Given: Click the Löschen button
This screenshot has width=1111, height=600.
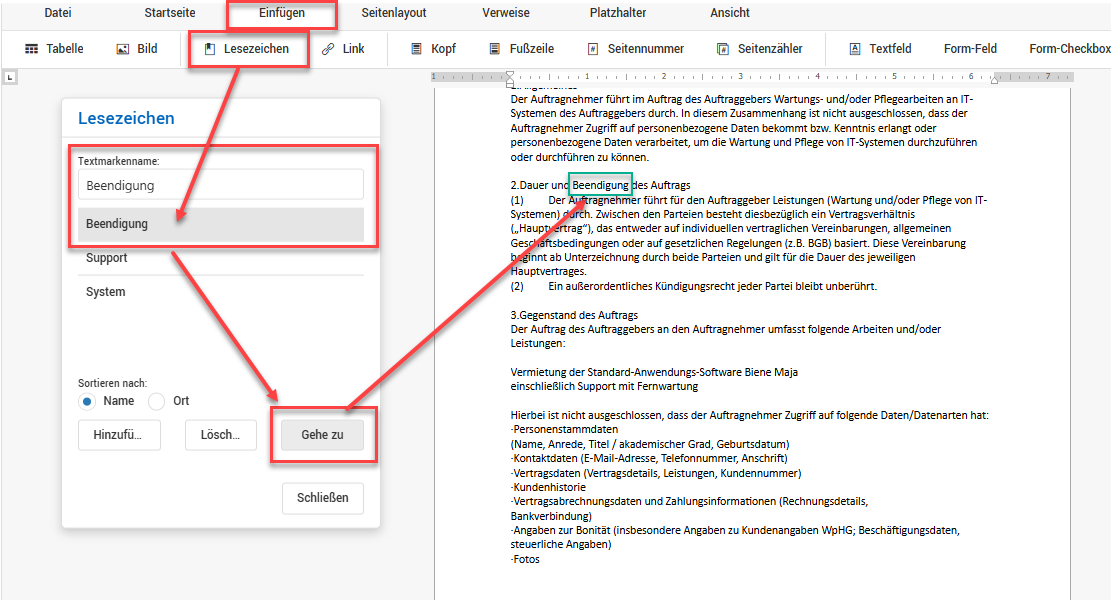Looking at the screenshot, I should (x=220, y=435).
